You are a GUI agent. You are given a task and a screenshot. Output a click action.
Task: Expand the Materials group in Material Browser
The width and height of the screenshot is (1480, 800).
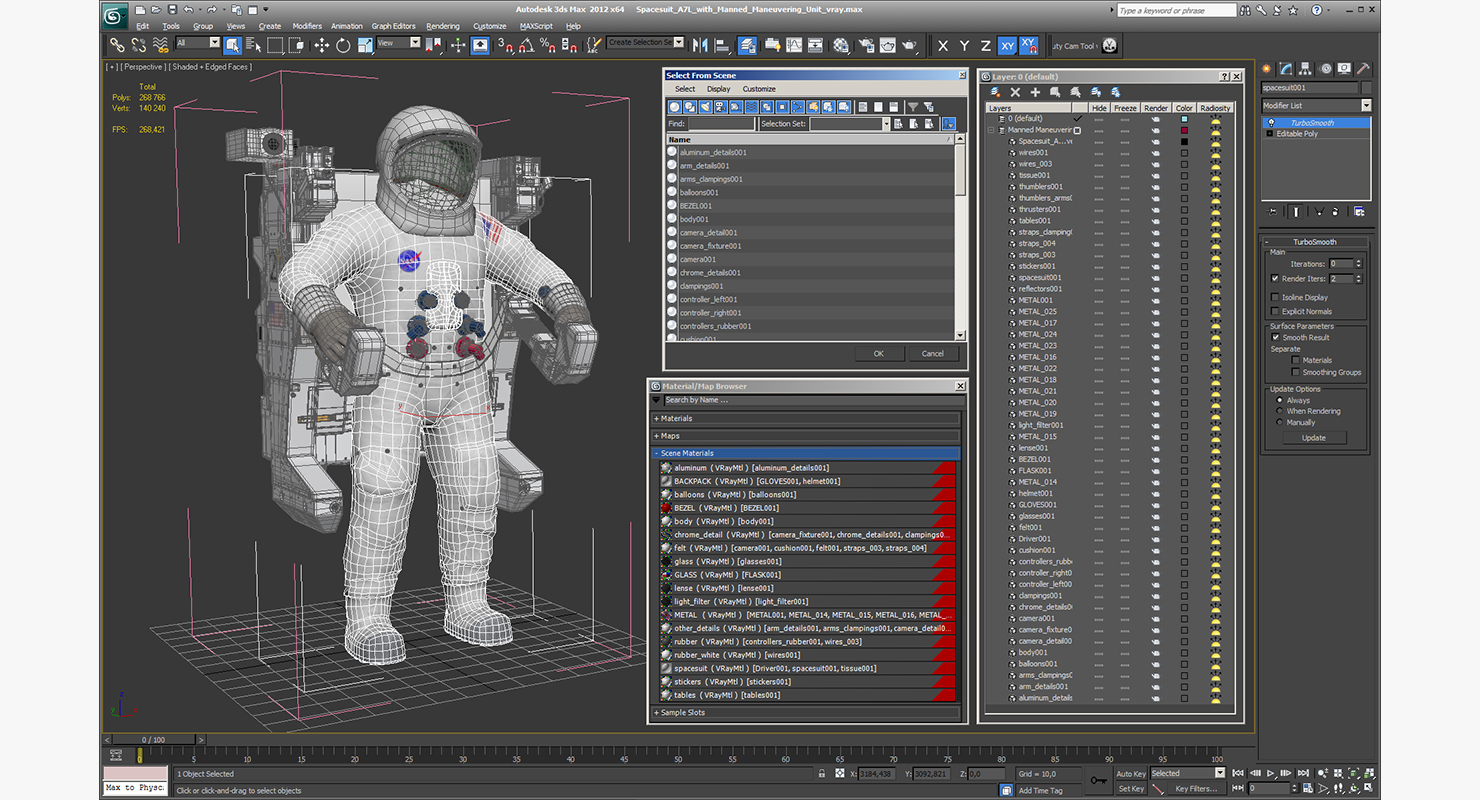point(806,418)
